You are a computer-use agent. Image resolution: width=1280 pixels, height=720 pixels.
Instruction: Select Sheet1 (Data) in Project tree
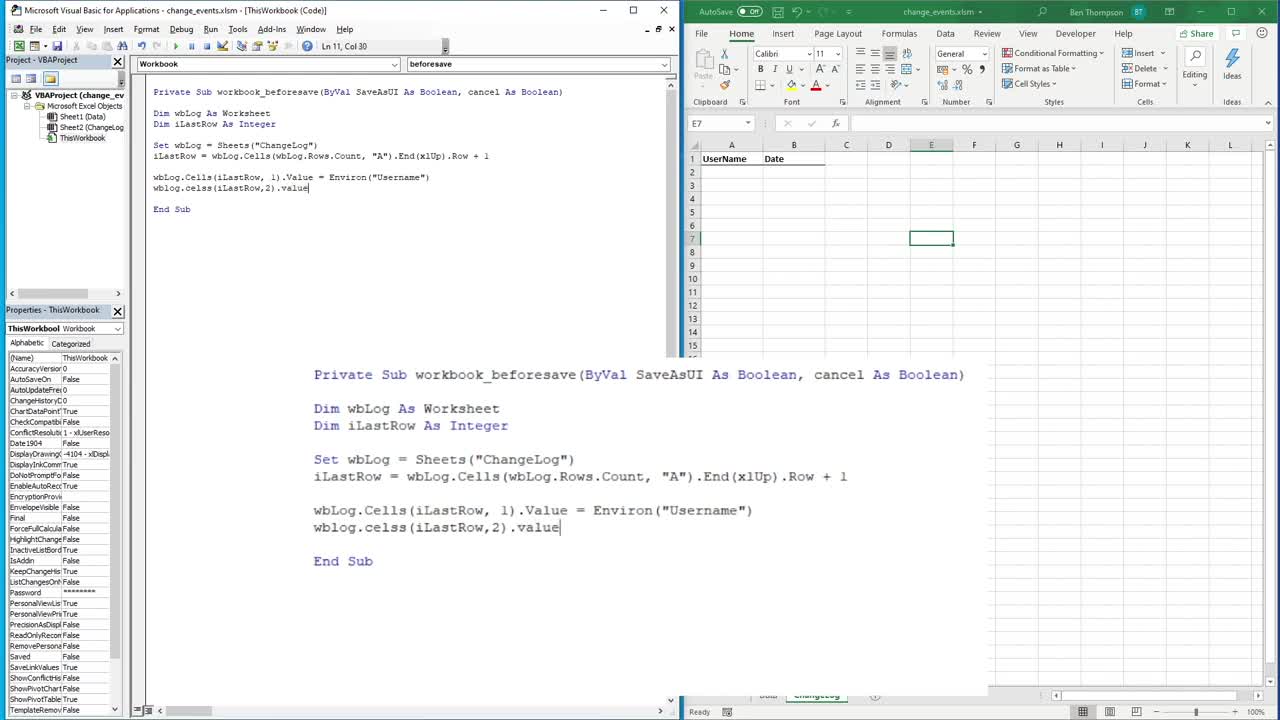82,117
